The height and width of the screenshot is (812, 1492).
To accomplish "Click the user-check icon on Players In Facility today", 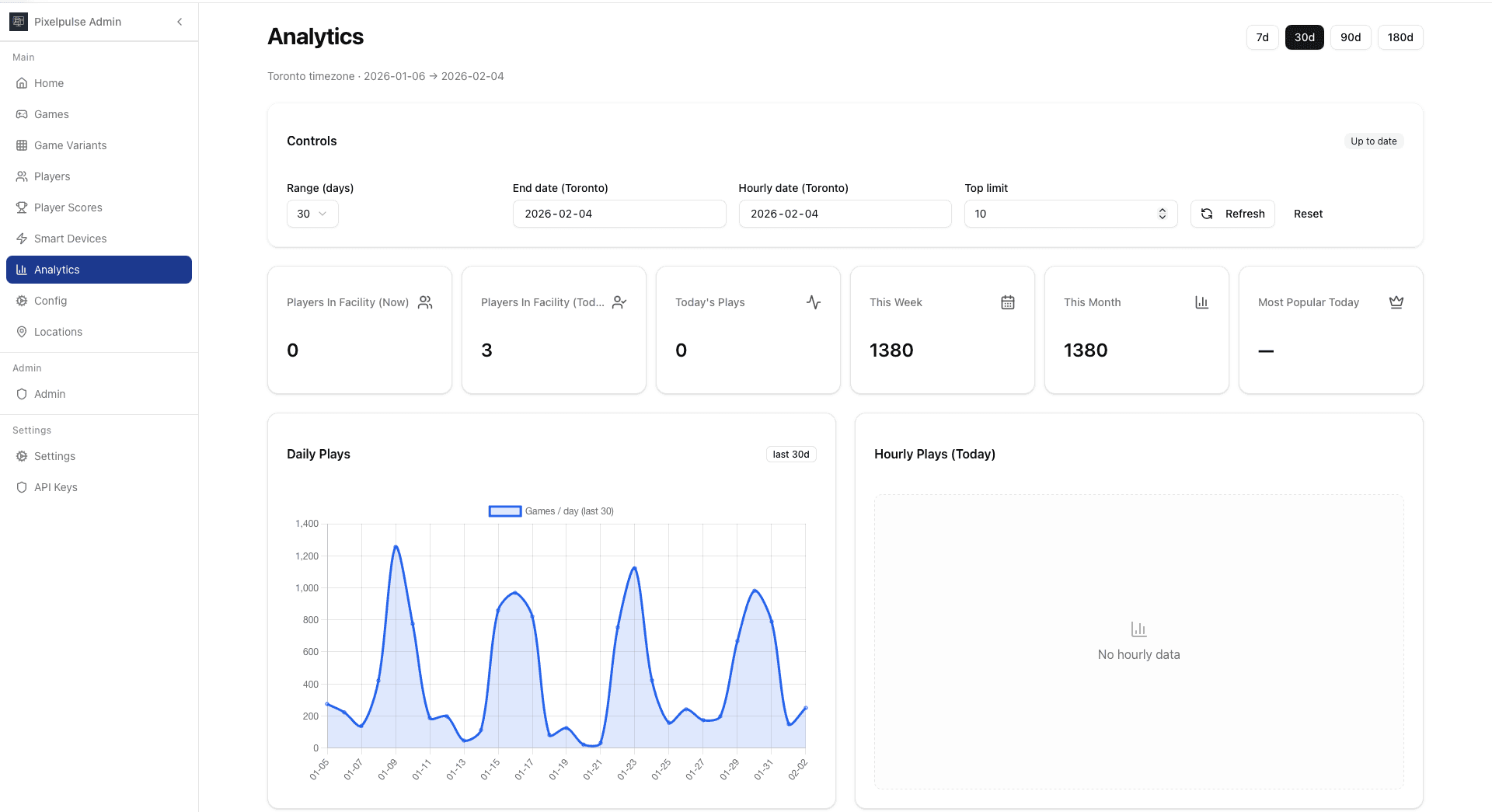I will [x=619, y=302].
